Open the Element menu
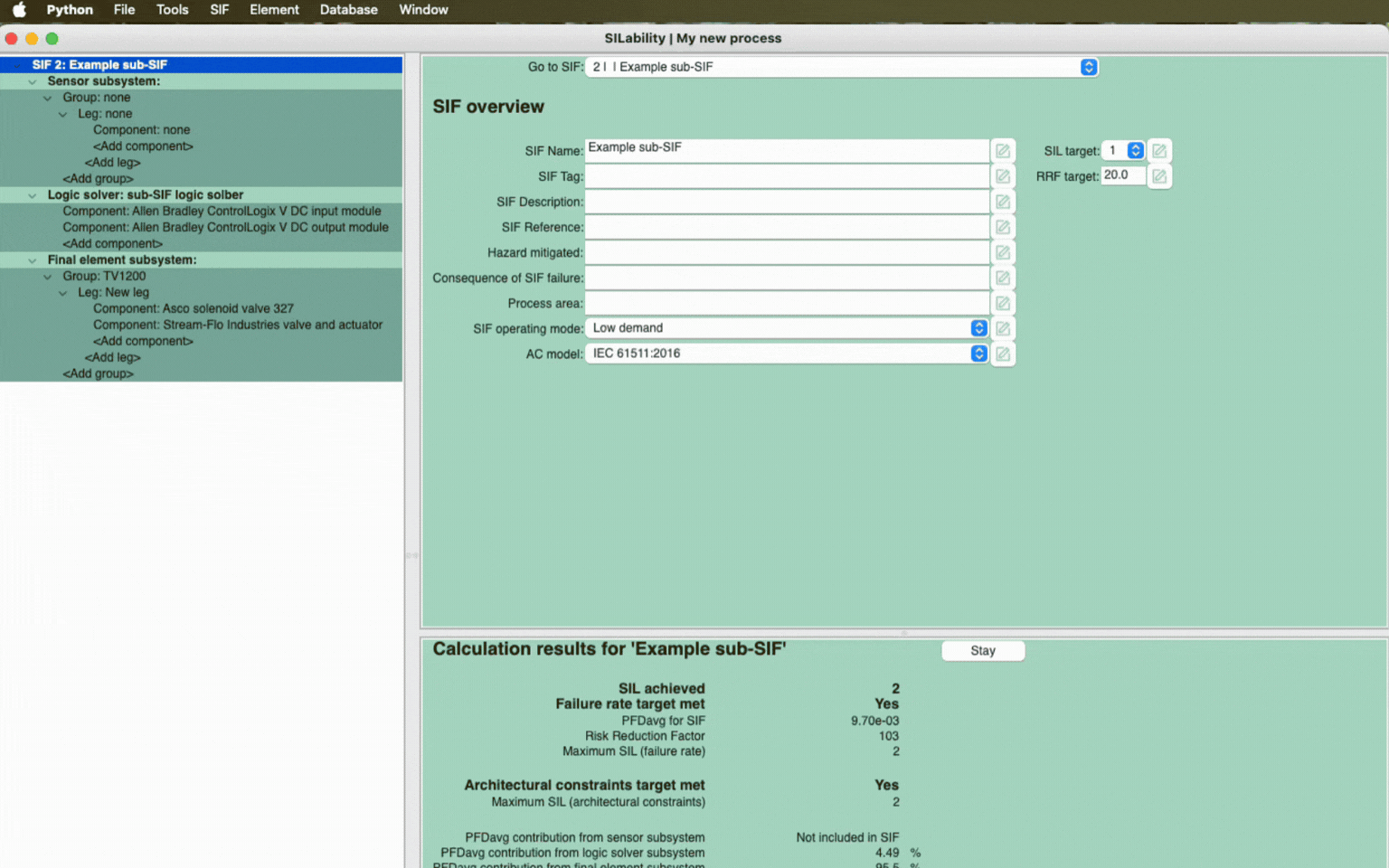This screenshot has width=1389, height=868. [274, 10]
